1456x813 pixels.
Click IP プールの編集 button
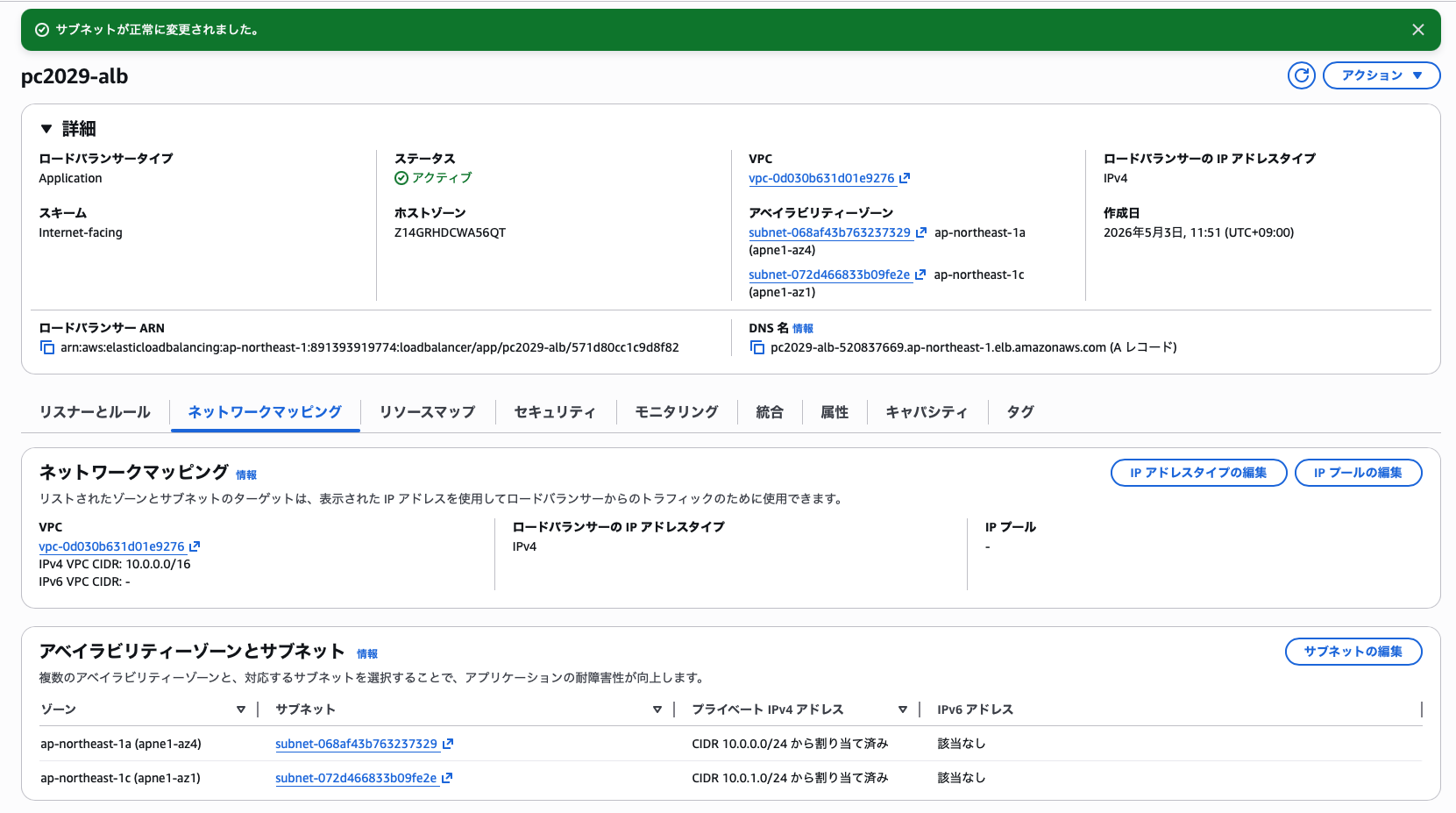[x=1358, y=473]
